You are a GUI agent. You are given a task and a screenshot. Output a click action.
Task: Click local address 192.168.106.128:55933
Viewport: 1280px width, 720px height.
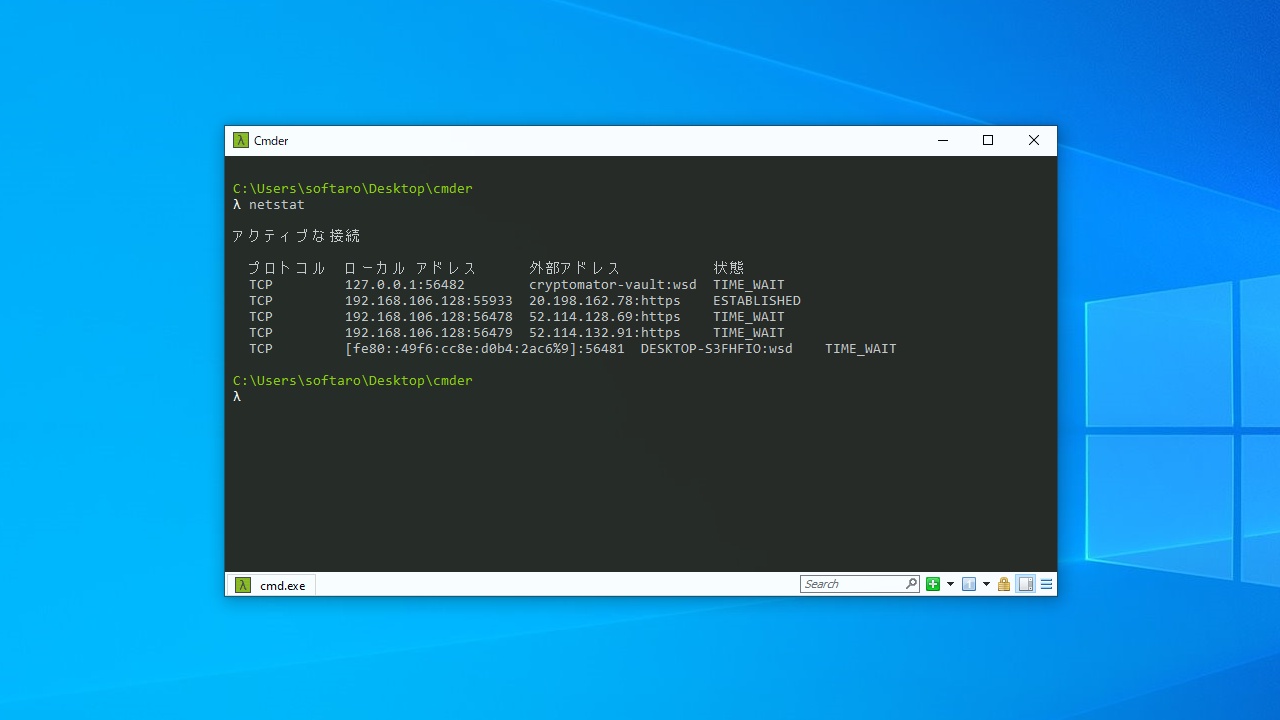point(429,301)
